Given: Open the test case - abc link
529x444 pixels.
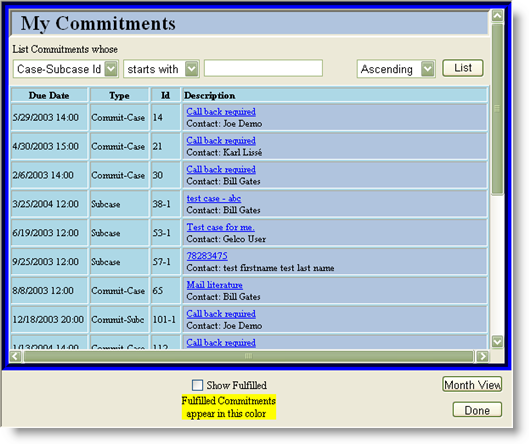Looking at the screenshot, I should pos(214,198).
